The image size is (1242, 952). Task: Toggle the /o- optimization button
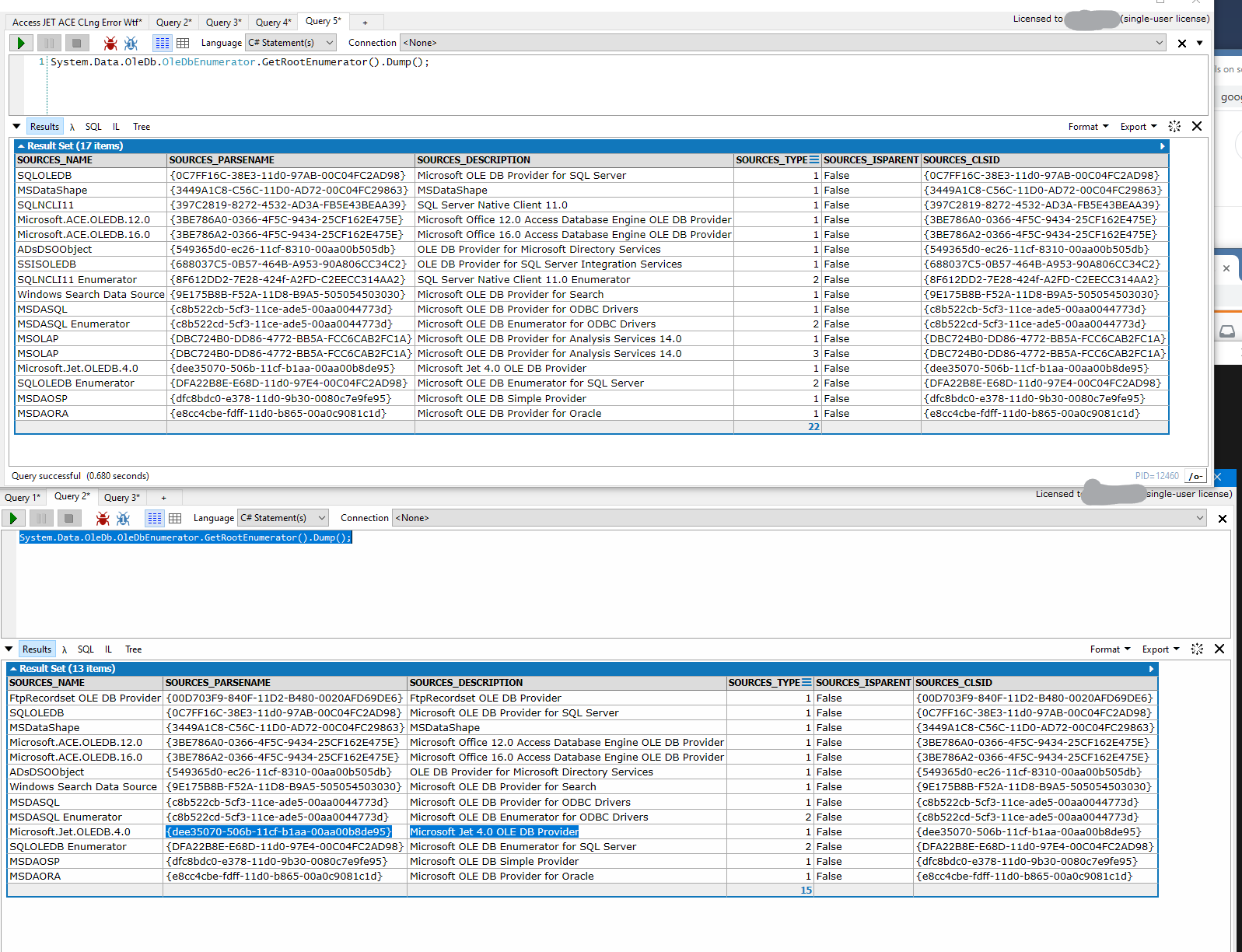click(1195, 476)
